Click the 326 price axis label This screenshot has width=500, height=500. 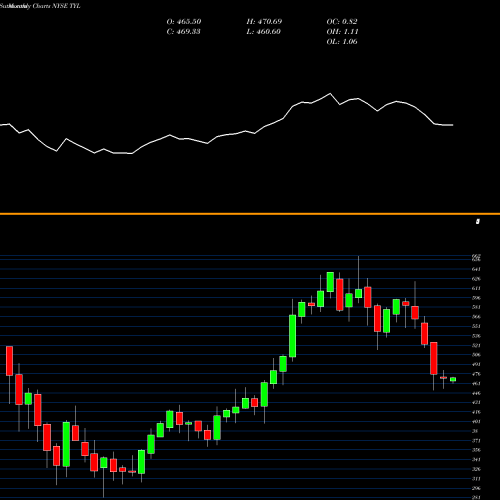coord(476,469)
